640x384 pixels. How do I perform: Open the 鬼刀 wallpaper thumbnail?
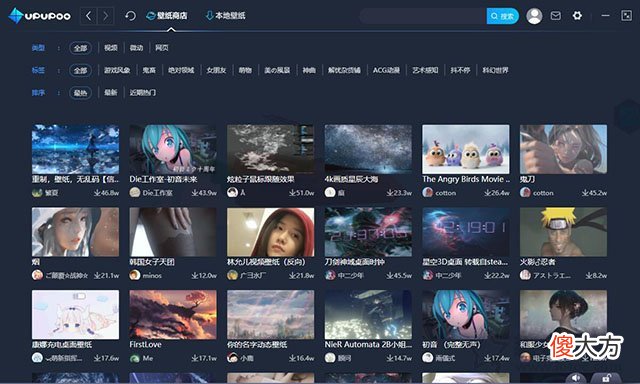pos(563,149)
